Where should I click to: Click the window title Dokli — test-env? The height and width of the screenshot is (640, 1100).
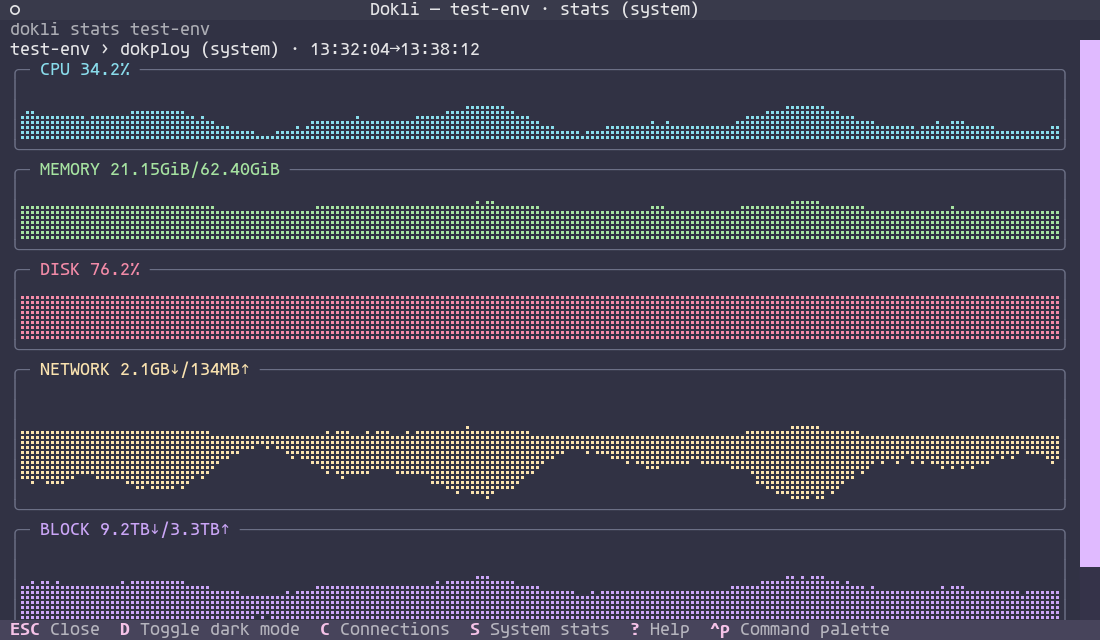tap(450, 10)
